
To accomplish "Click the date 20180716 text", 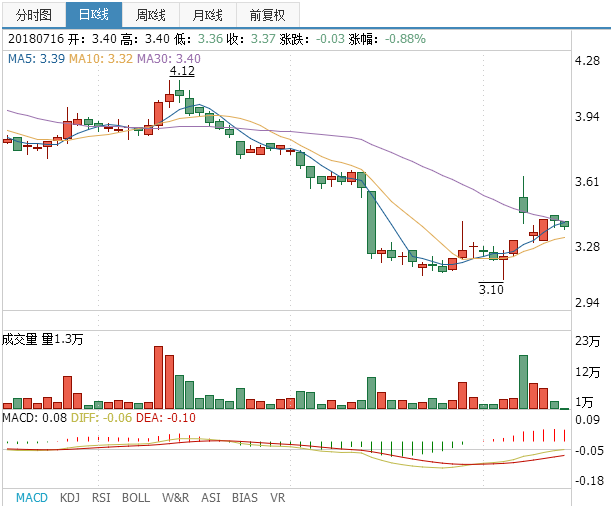I will coord(35,39).
